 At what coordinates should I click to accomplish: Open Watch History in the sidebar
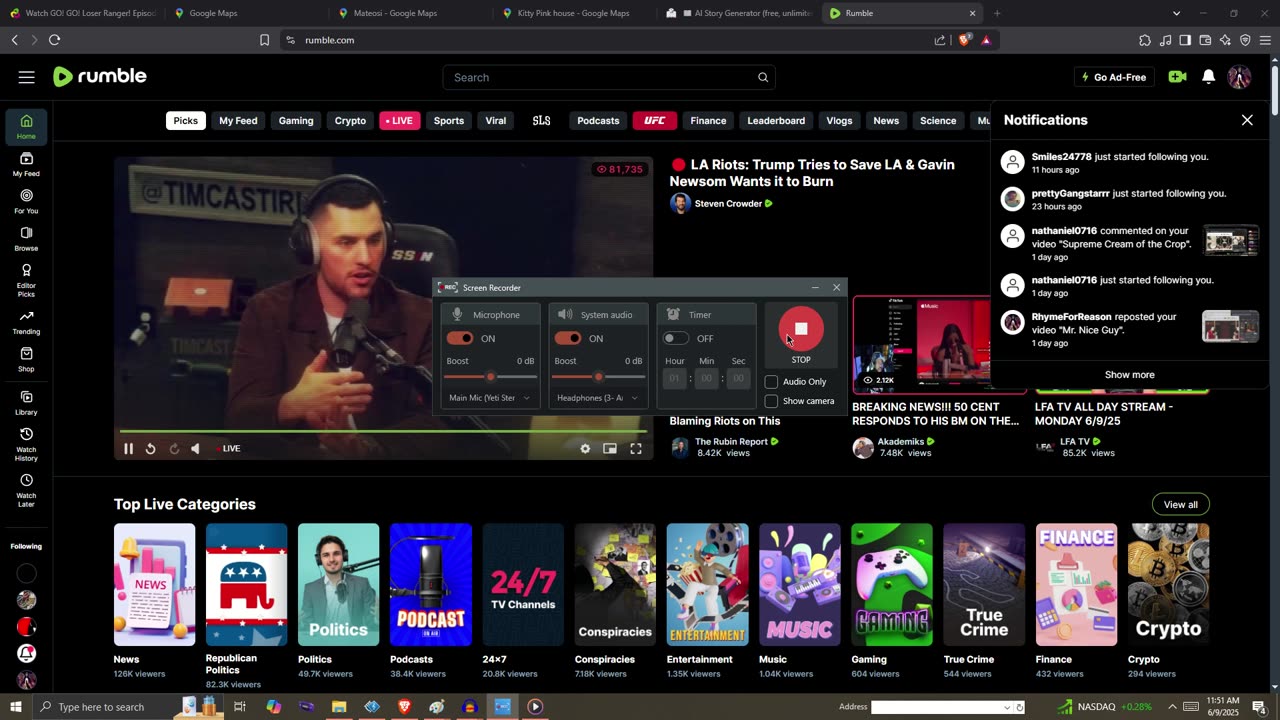coord(26,444)
